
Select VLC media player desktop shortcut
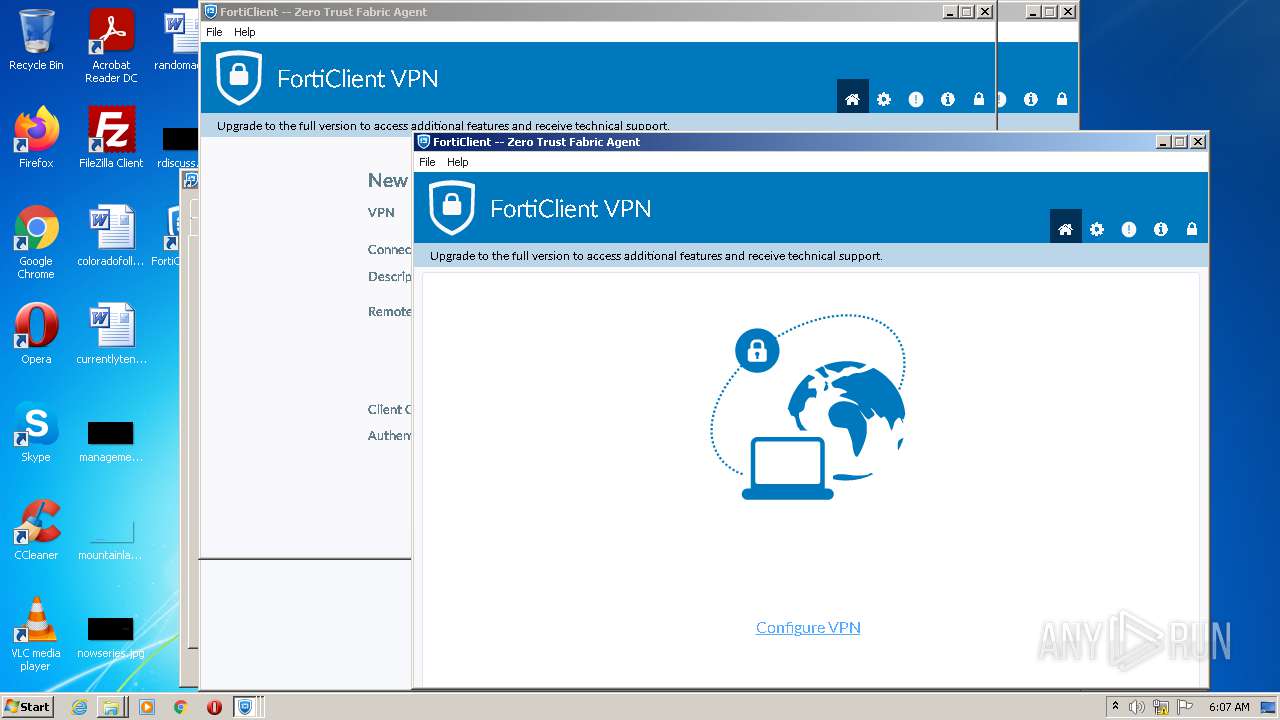click(x=36, y=634)
